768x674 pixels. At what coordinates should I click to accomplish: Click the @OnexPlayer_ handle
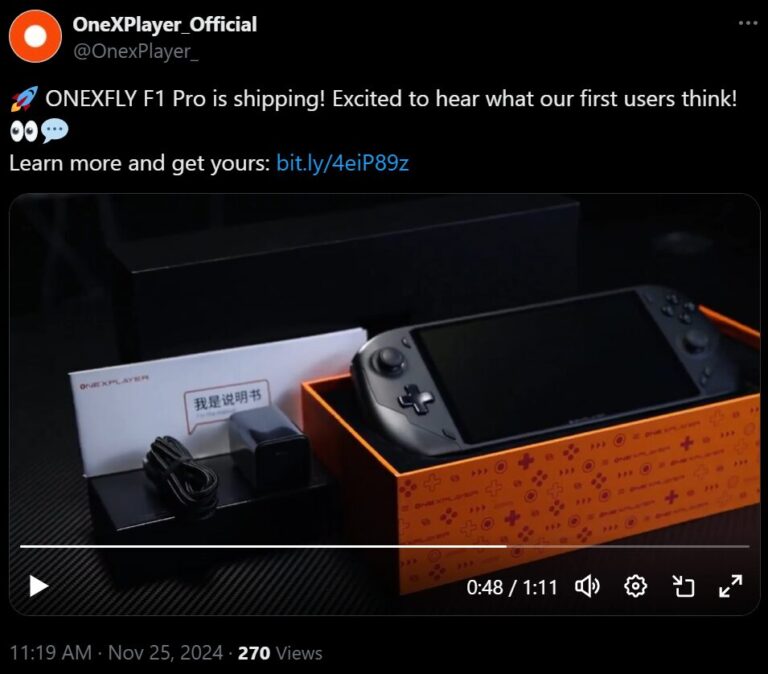pos(136,51)
